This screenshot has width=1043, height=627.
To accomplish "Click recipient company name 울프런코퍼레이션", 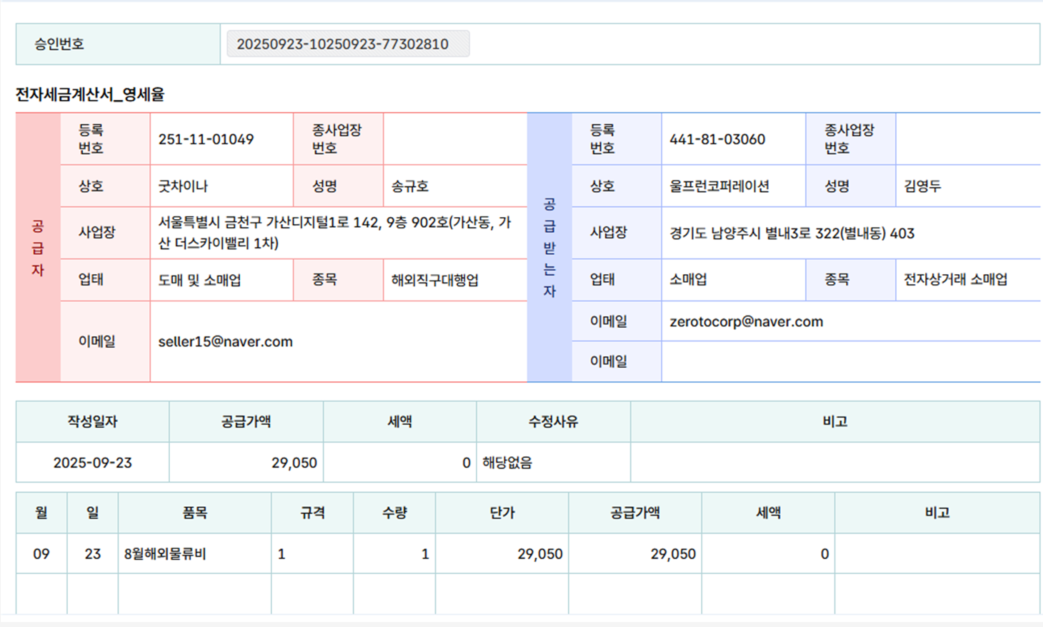I will [x=719, y=187].
